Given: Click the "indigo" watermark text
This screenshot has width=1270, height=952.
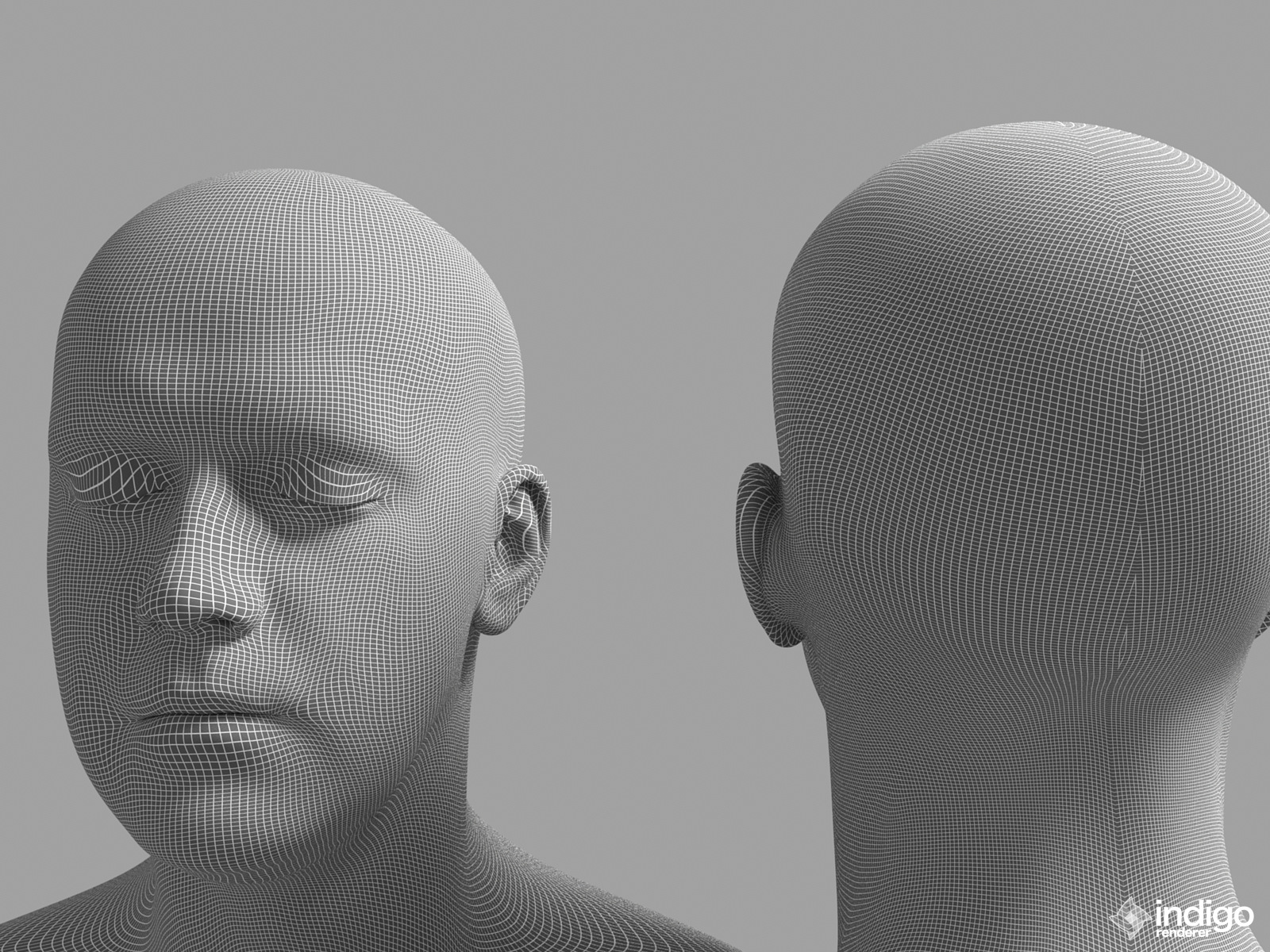Looking at the screenshot, I should pos(1204,913).
